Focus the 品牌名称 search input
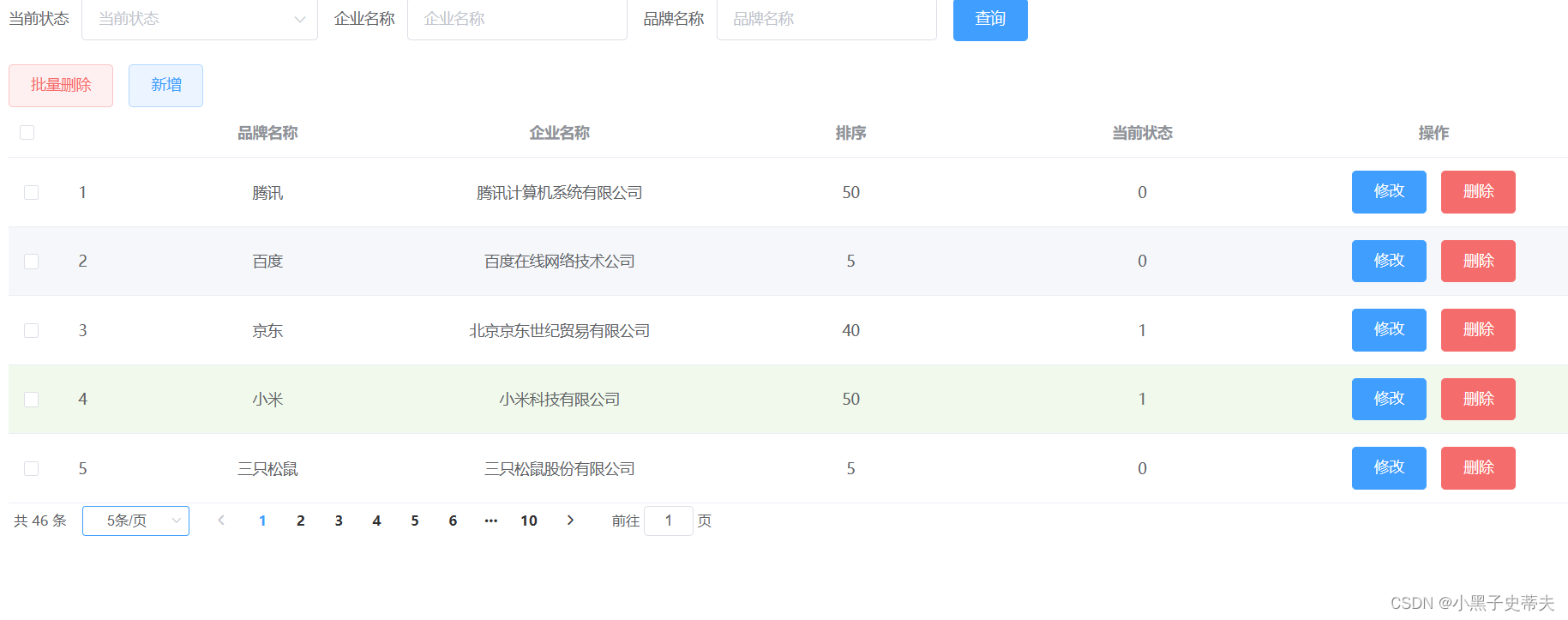 [x=826, y=19]
